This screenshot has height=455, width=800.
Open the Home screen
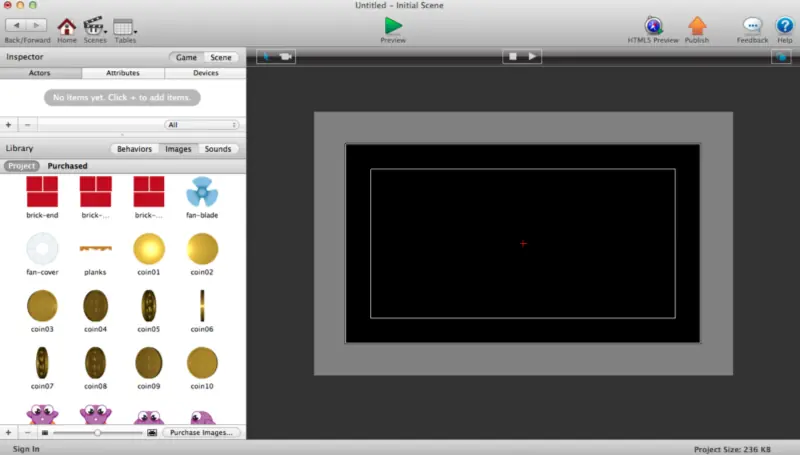click(66, 31)
